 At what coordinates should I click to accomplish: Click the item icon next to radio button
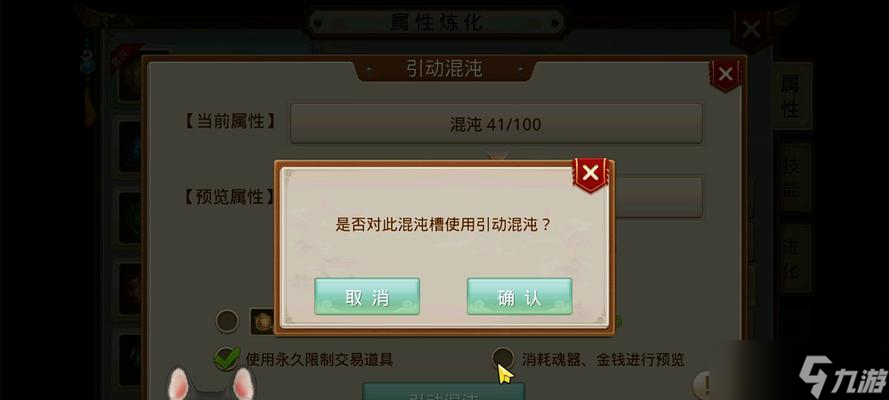click(x=262, y=321)
